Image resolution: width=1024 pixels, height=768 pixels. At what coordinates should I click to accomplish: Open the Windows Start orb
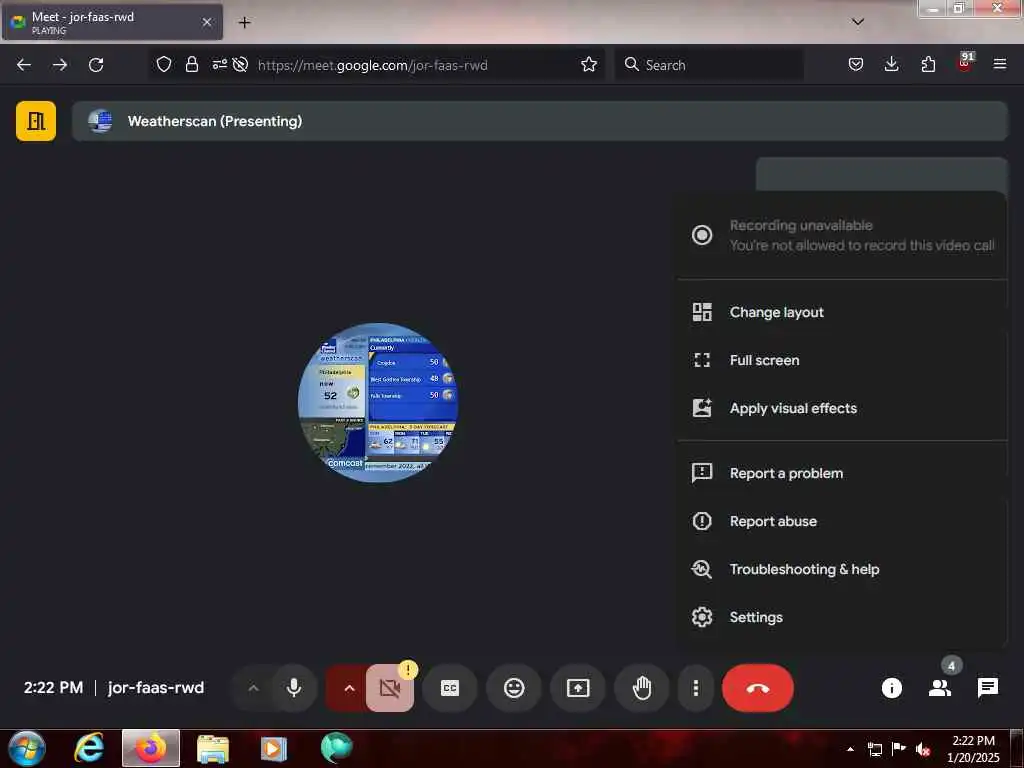tap(26, 748)
